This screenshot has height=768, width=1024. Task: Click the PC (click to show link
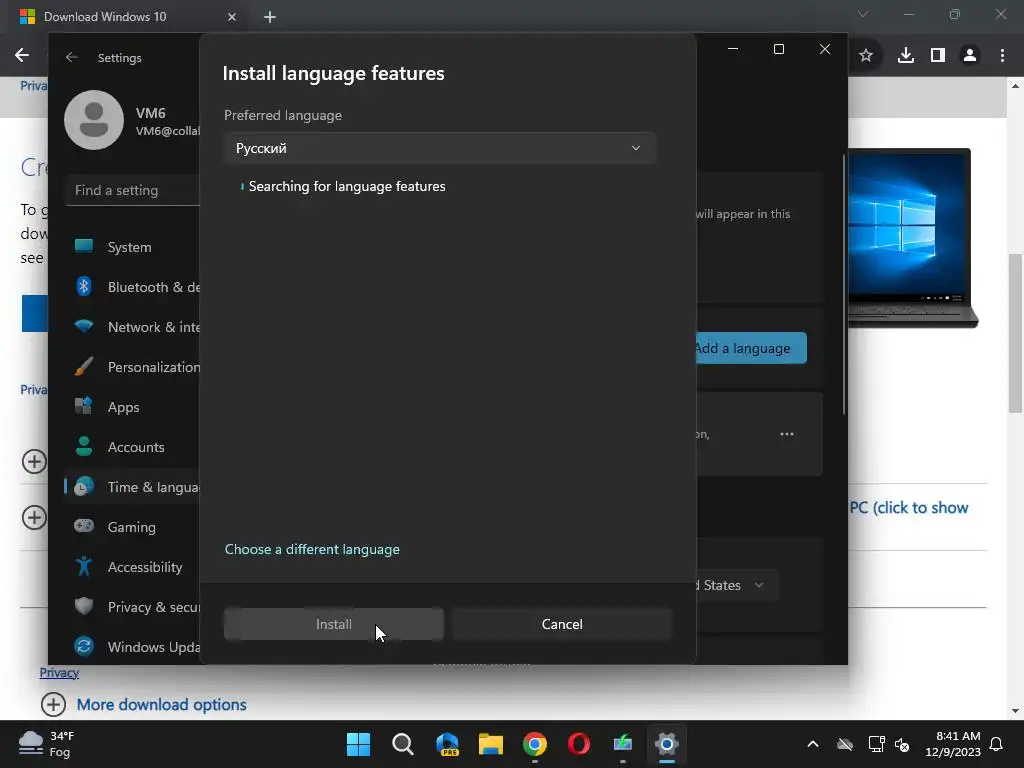click(908, 507)
